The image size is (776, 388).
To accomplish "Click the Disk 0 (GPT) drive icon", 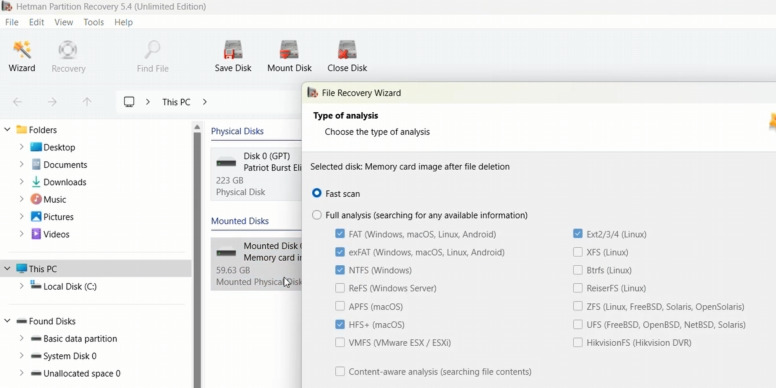I will point(226,162).
